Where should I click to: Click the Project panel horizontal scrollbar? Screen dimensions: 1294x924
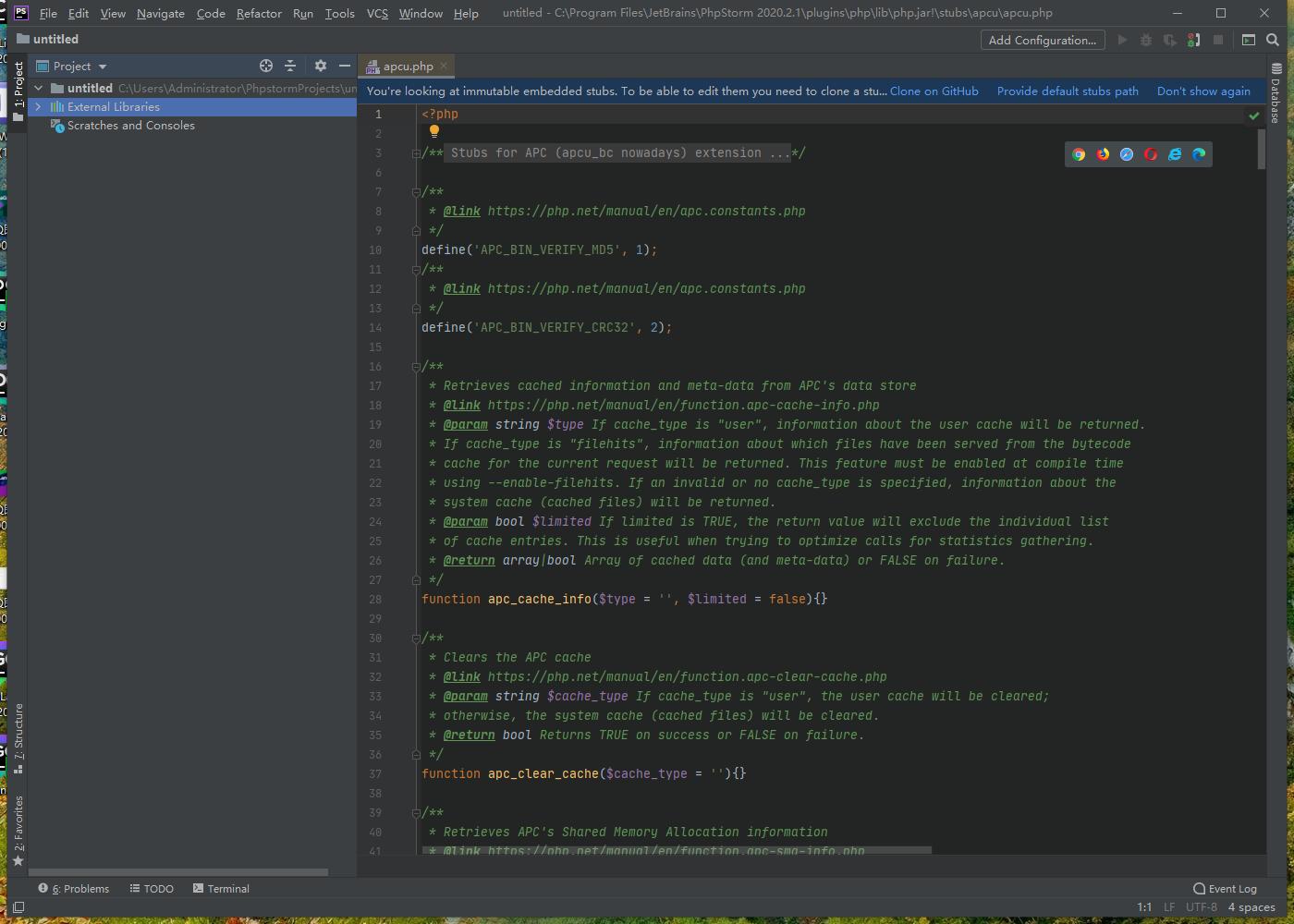point(178,872)
